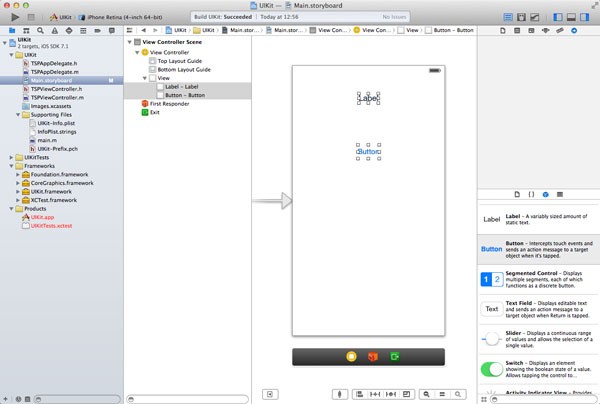Run the project with the Play button
This screenshot has height=404, width=600.
(x=15, y=17)
